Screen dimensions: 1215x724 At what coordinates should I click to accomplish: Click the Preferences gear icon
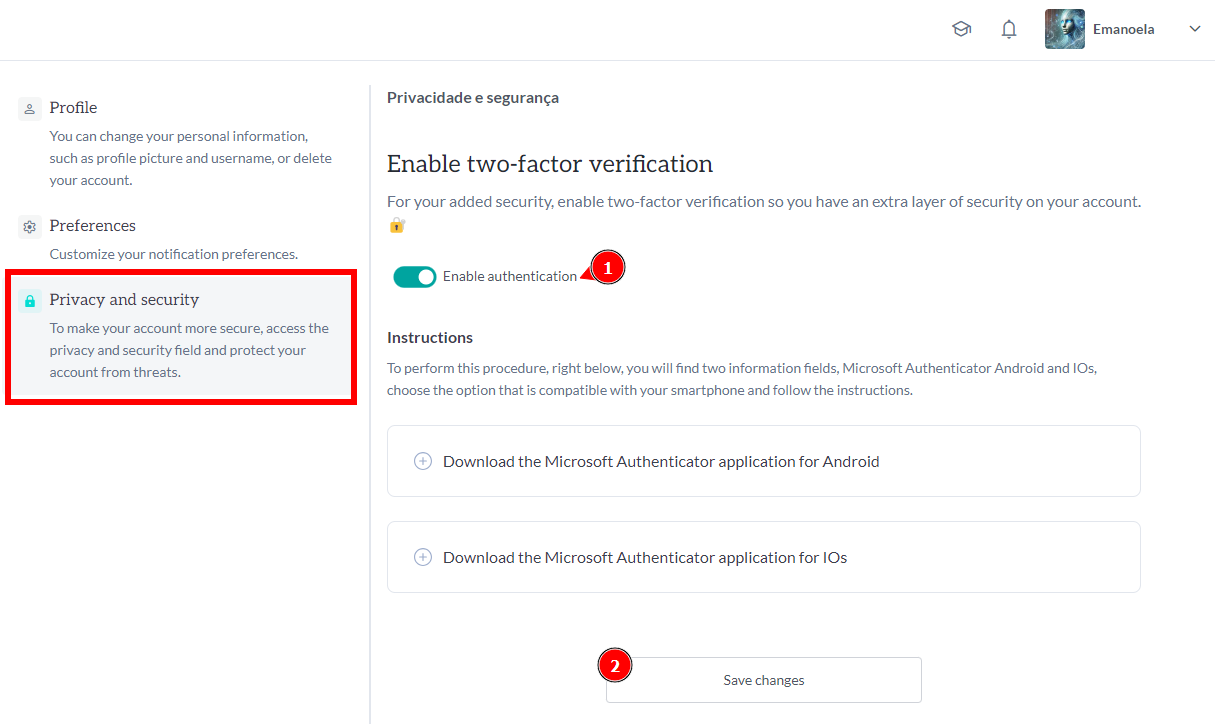pos(28,225)
